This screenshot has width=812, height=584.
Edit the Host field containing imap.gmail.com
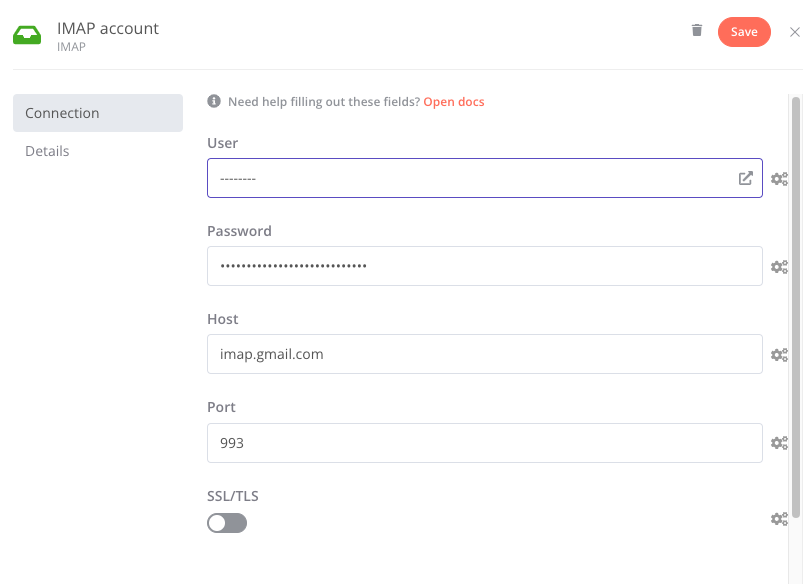[x=485, y=354]
